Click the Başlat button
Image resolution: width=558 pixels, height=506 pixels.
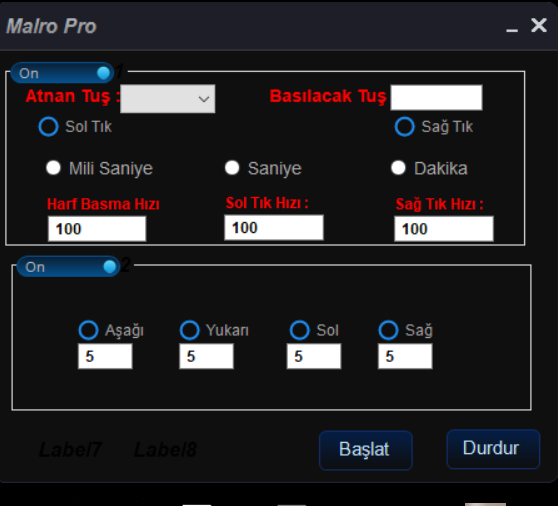pyautogui.click(x=366, y=450)
